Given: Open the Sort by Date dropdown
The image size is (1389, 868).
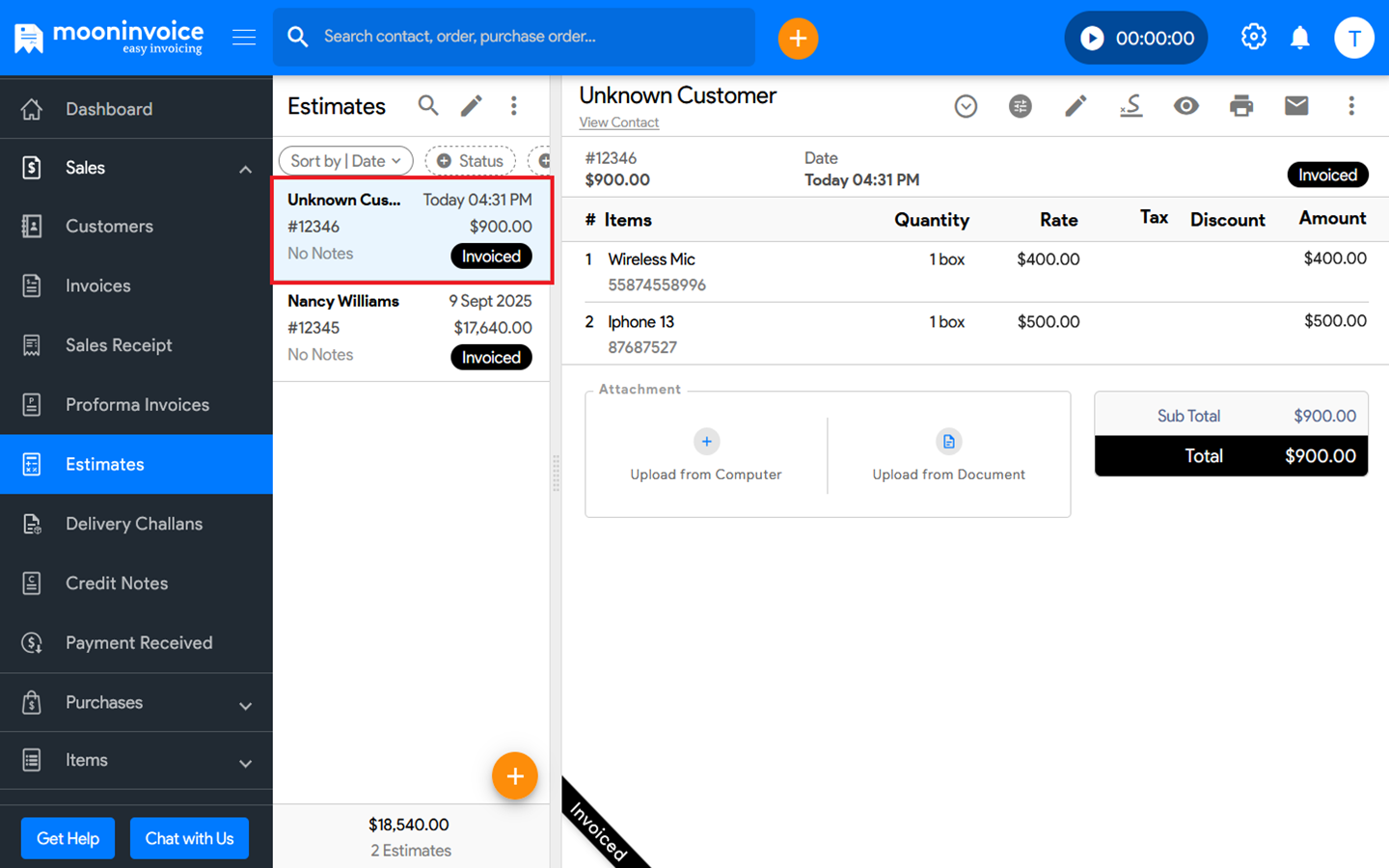Looking at the screenshot, I should (x=345, y=161).
